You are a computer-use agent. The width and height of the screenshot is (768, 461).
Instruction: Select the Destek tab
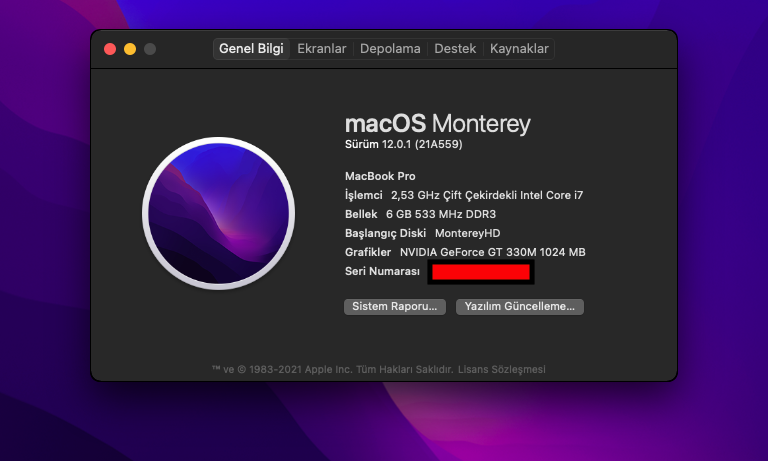pyautogui.click(x=455, y=49)
